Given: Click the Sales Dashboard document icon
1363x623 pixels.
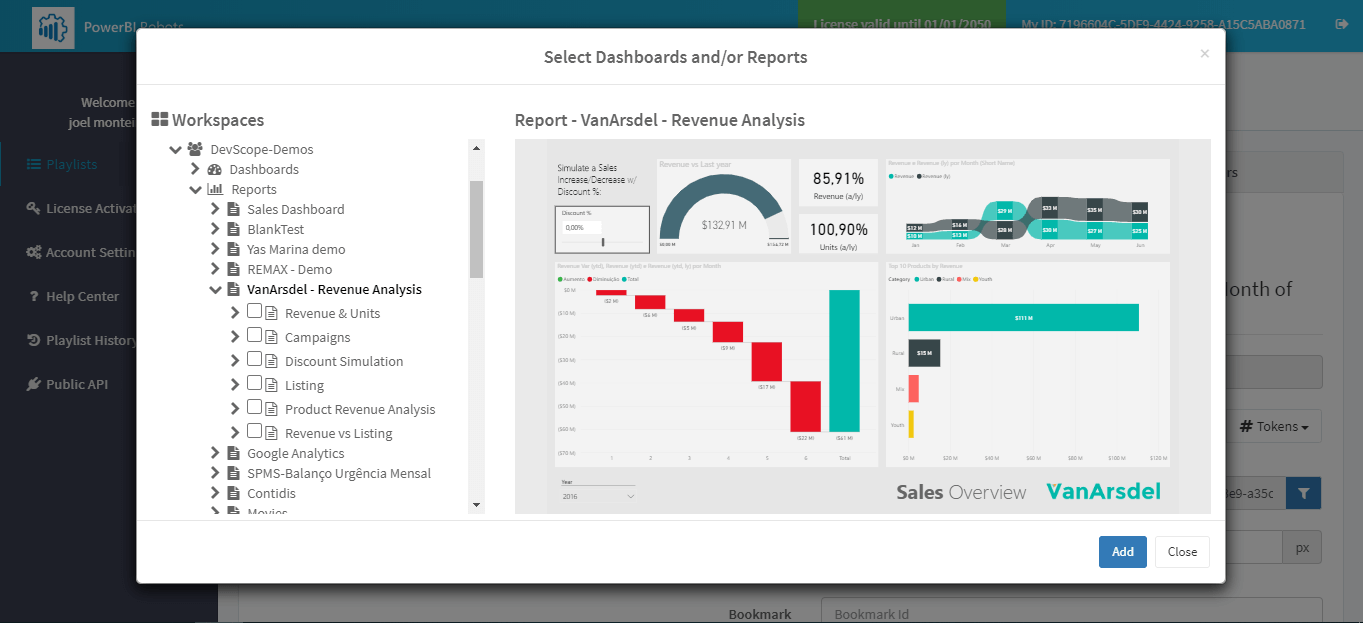Looking at the screenshot, I should point(233,210).
